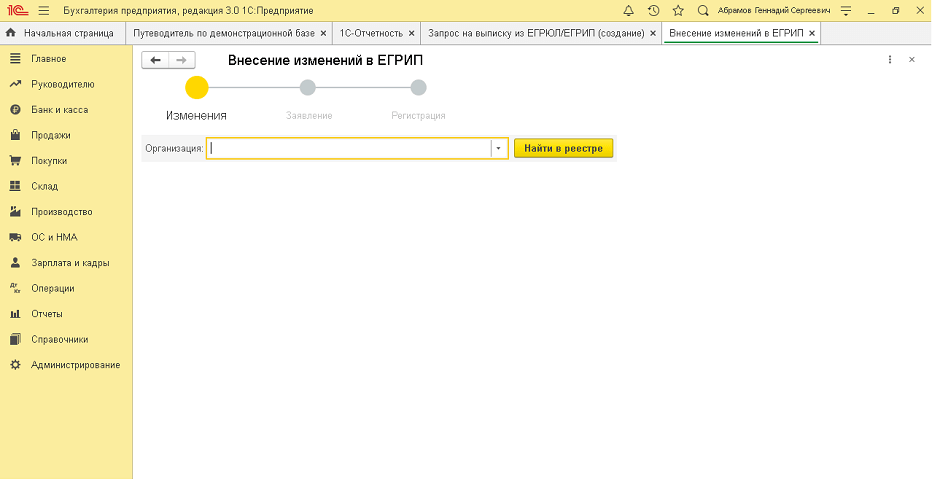Click the Главное section icon
The image size is (940, 487).
[x=16, y=59]
